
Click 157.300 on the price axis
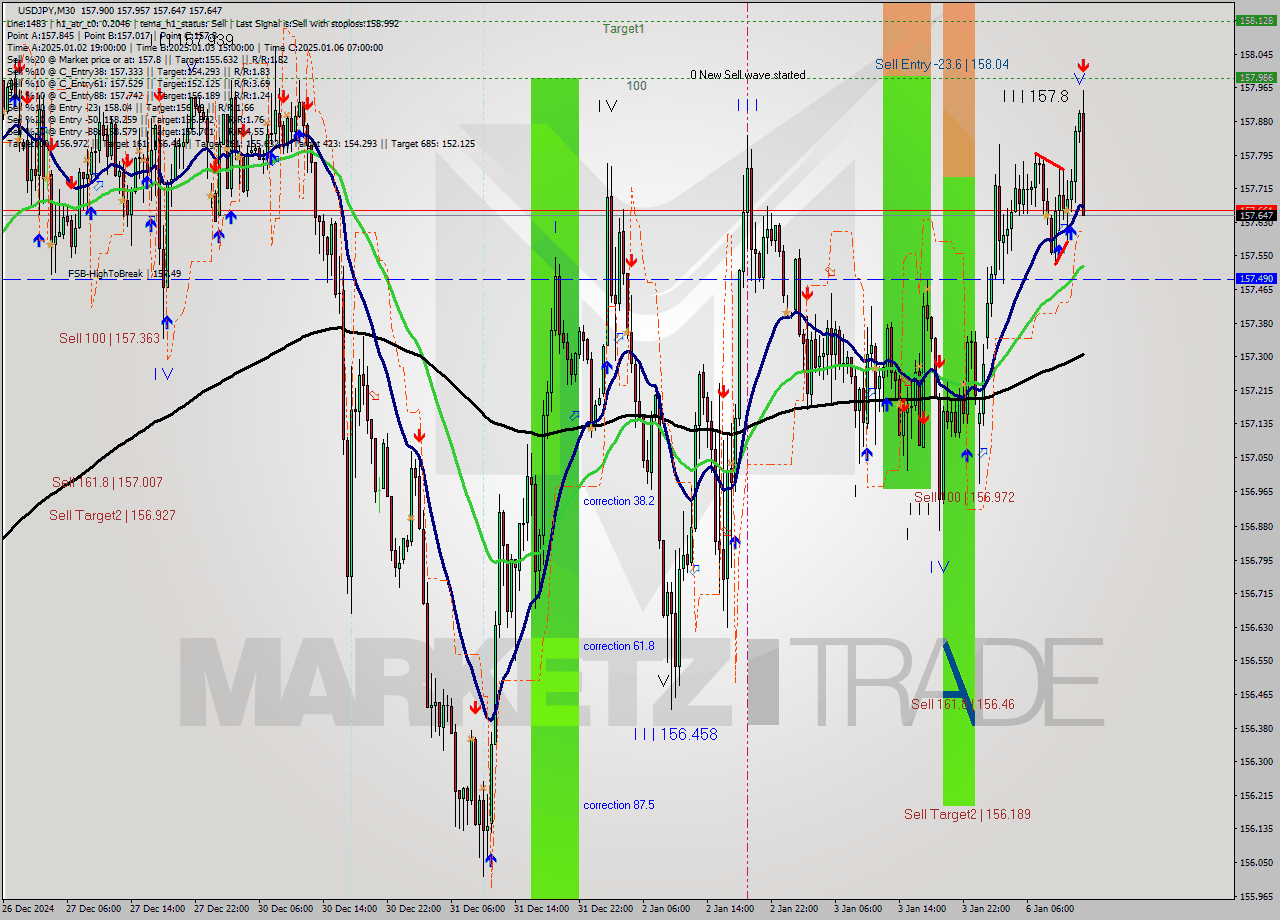click(x=1256, y=356)
